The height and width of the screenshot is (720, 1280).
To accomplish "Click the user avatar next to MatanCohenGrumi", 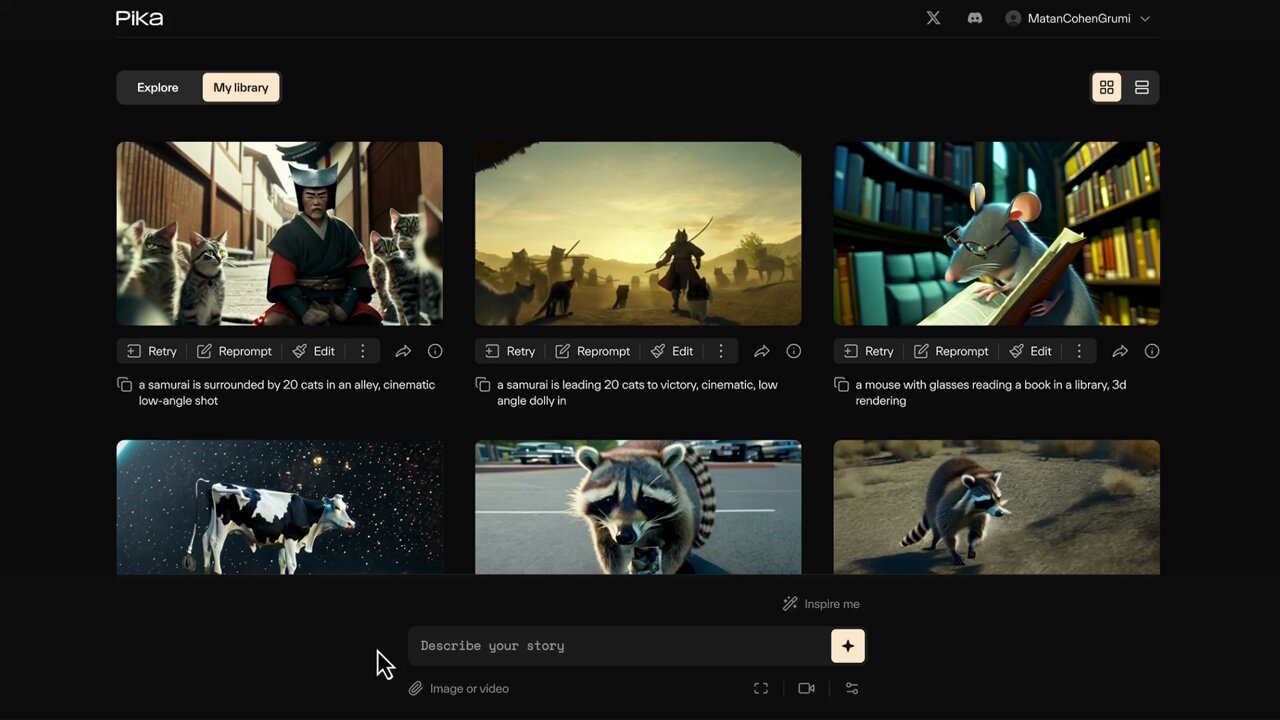I will tap(1013, 18).
